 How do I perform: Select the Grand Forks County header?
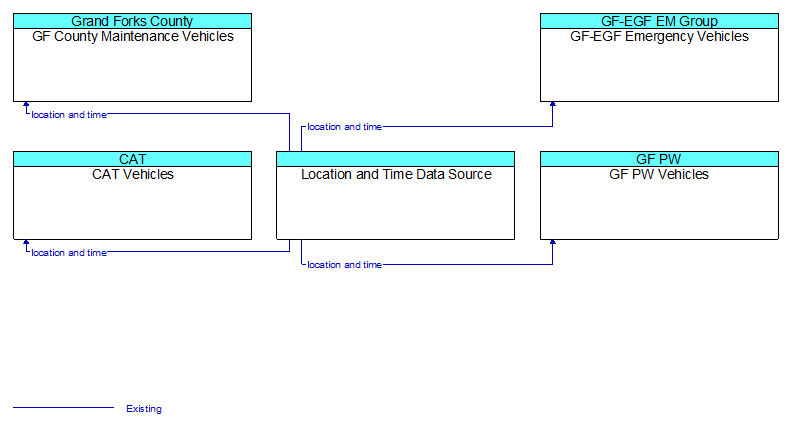[x=132, y=21]
